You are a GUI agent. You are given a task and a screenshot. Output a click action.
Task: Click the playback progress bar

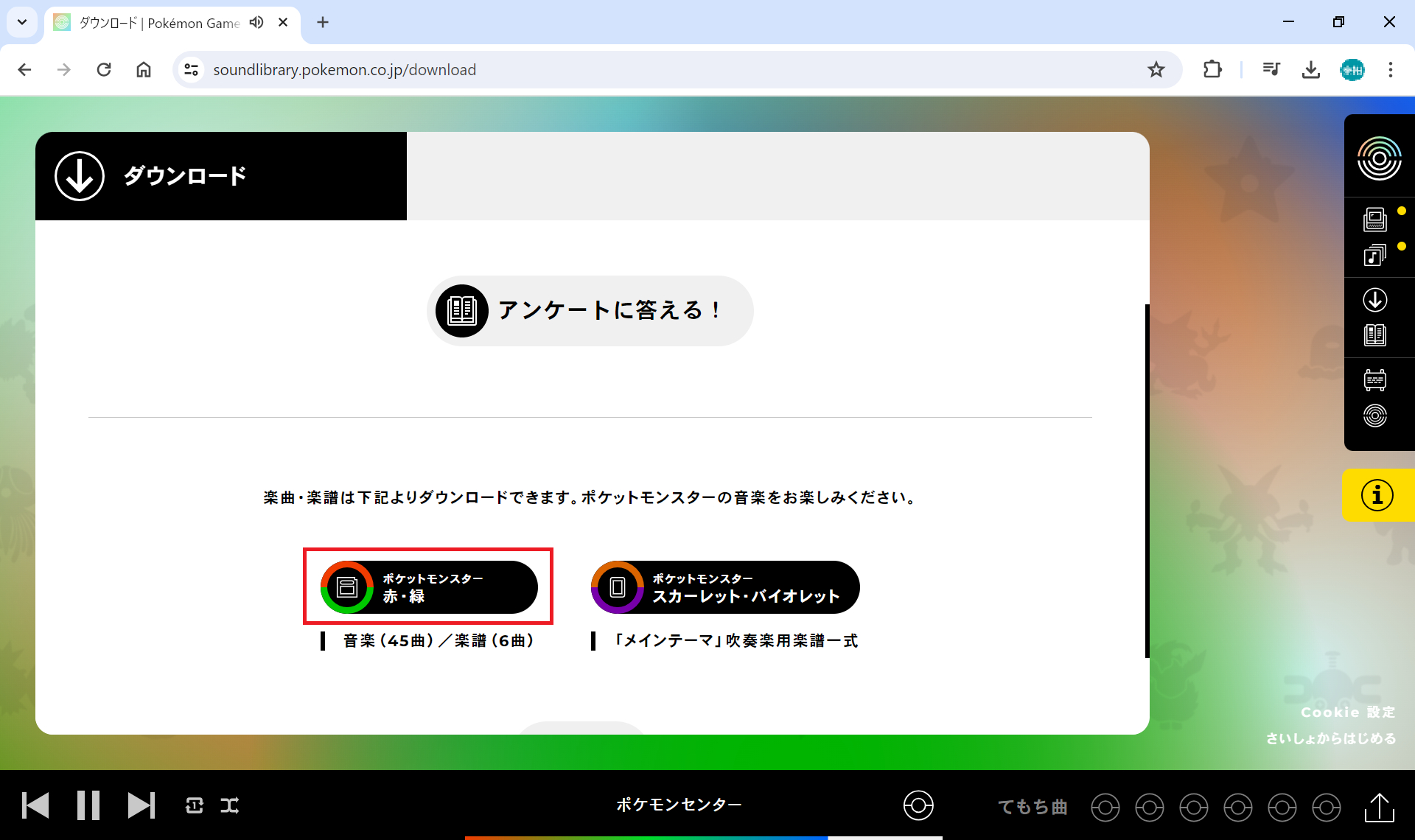tap(703, 837)
